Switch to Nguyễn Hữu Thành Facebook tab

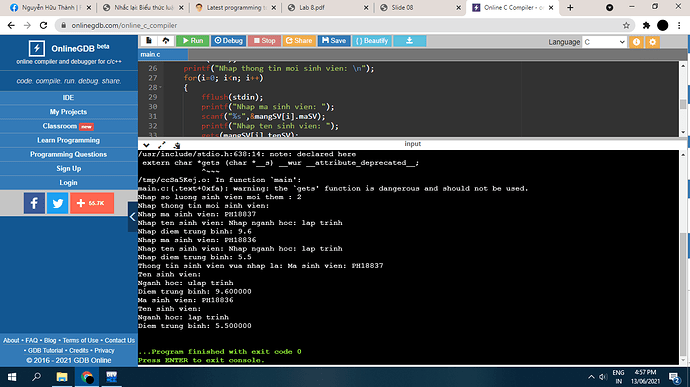coord(51,7)
